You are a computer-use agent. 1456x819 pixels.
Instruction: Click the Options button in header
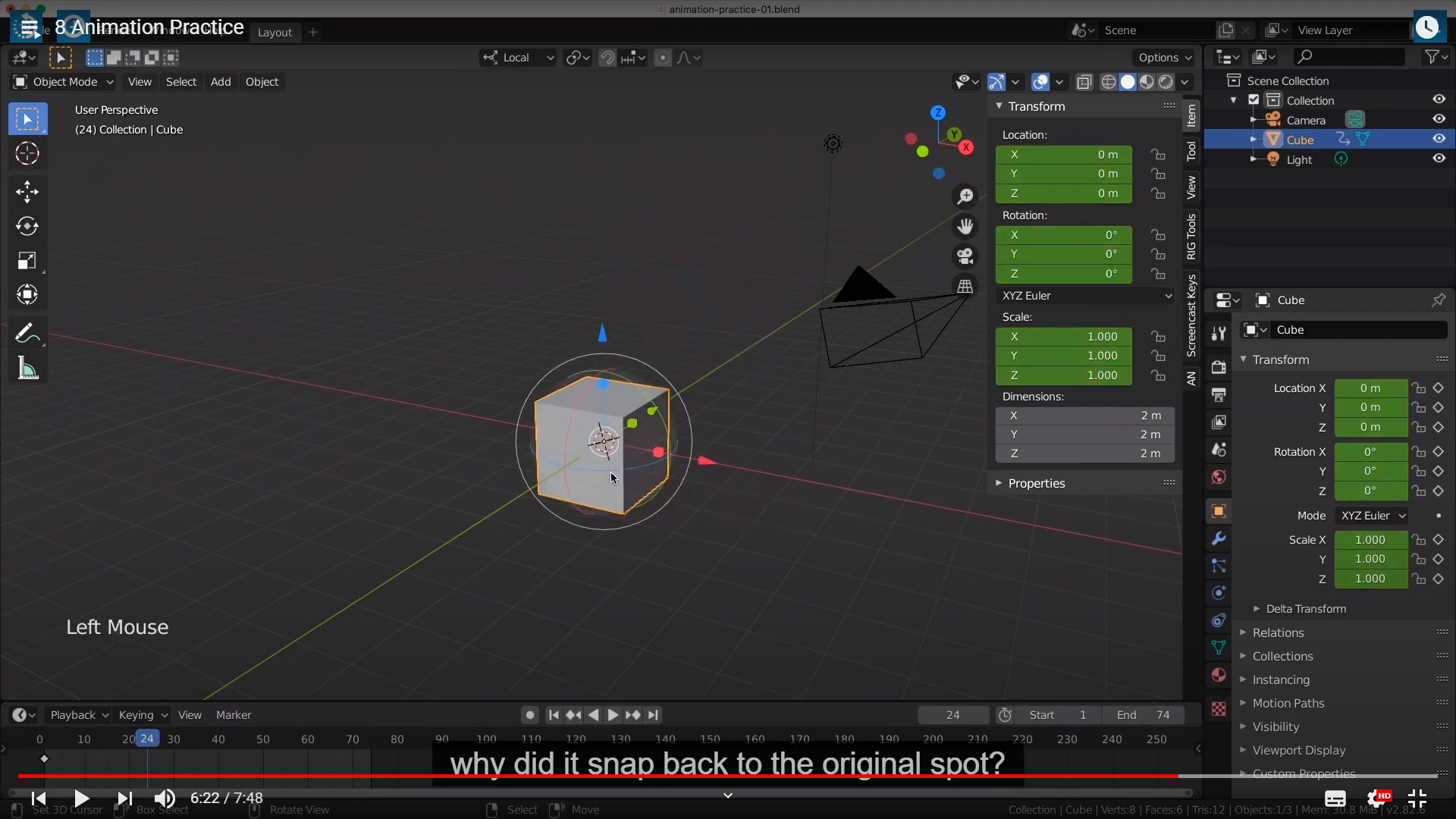[1164, 58]
